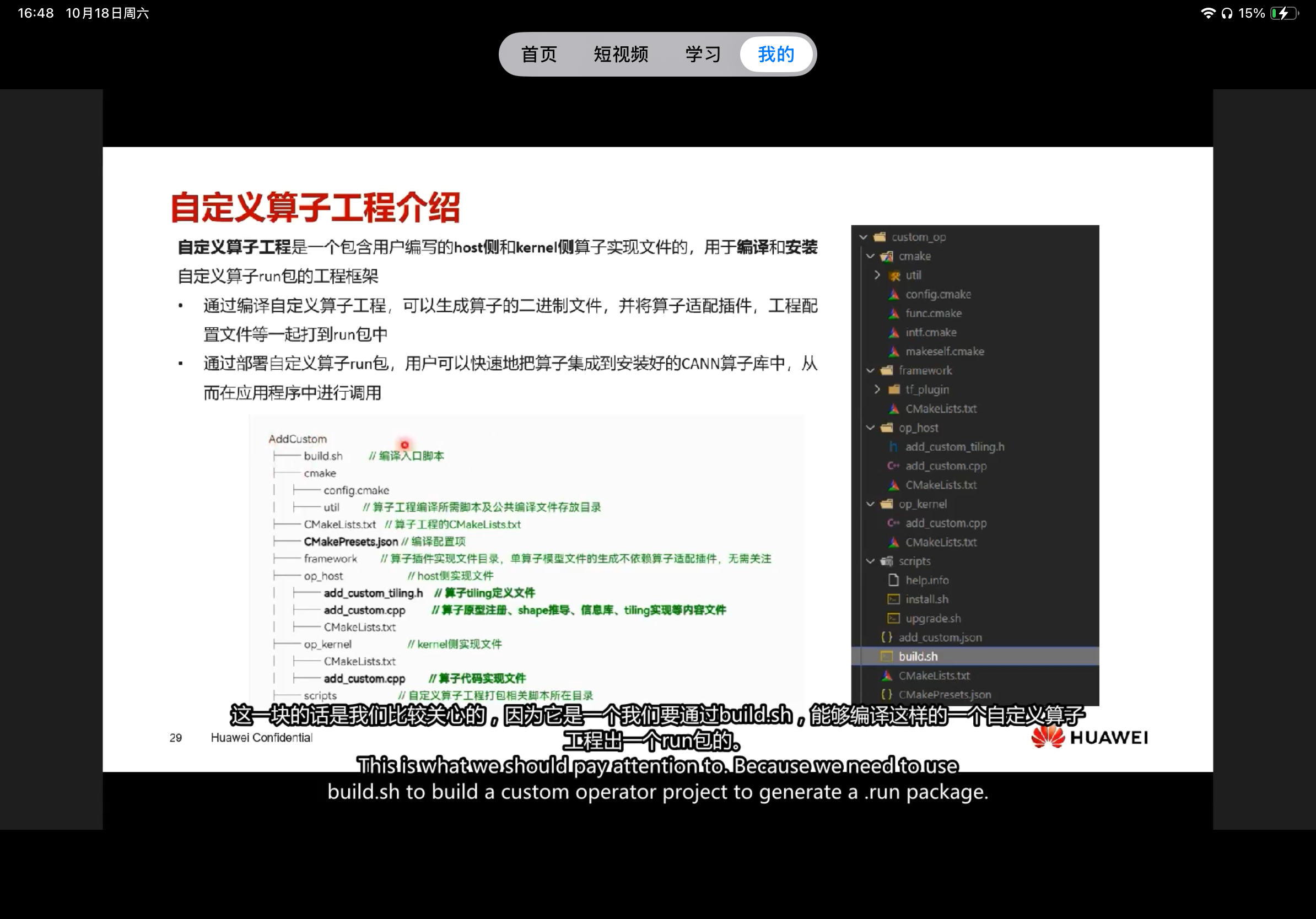Open the 短视频 section
The height and width of the screenshot is (919, 1316).
[x=621, y=54]
